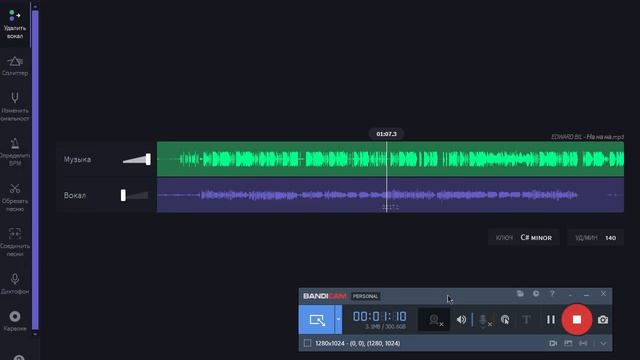Image resolution: width=640 pixels, height=360 pixels.
Task: Click Bandicam width-fit icon in bottom bar
Action: (x=583, y=343)
